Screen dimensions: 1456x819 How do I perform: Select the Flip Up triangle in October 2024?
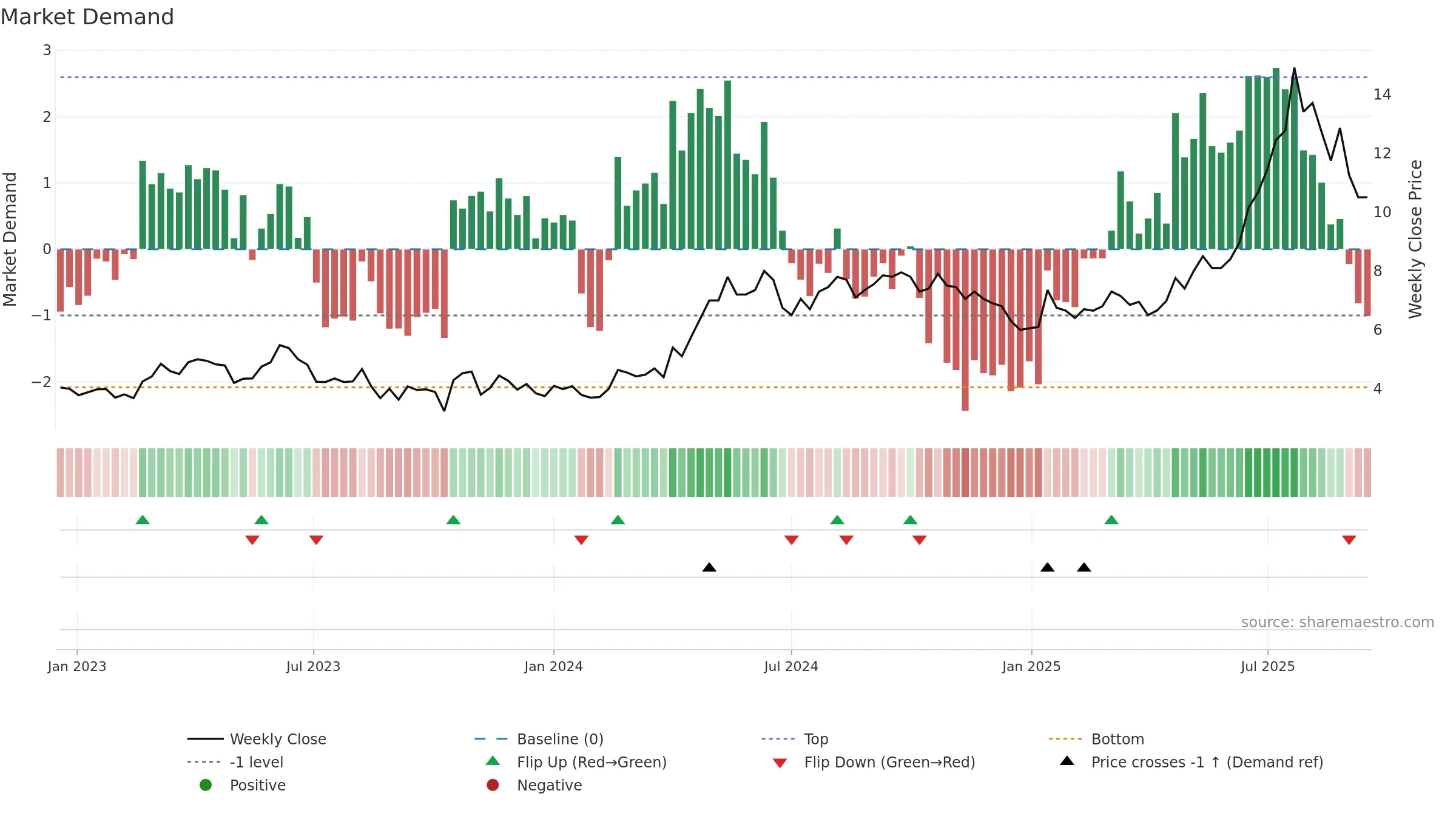[x=910, y=520]
